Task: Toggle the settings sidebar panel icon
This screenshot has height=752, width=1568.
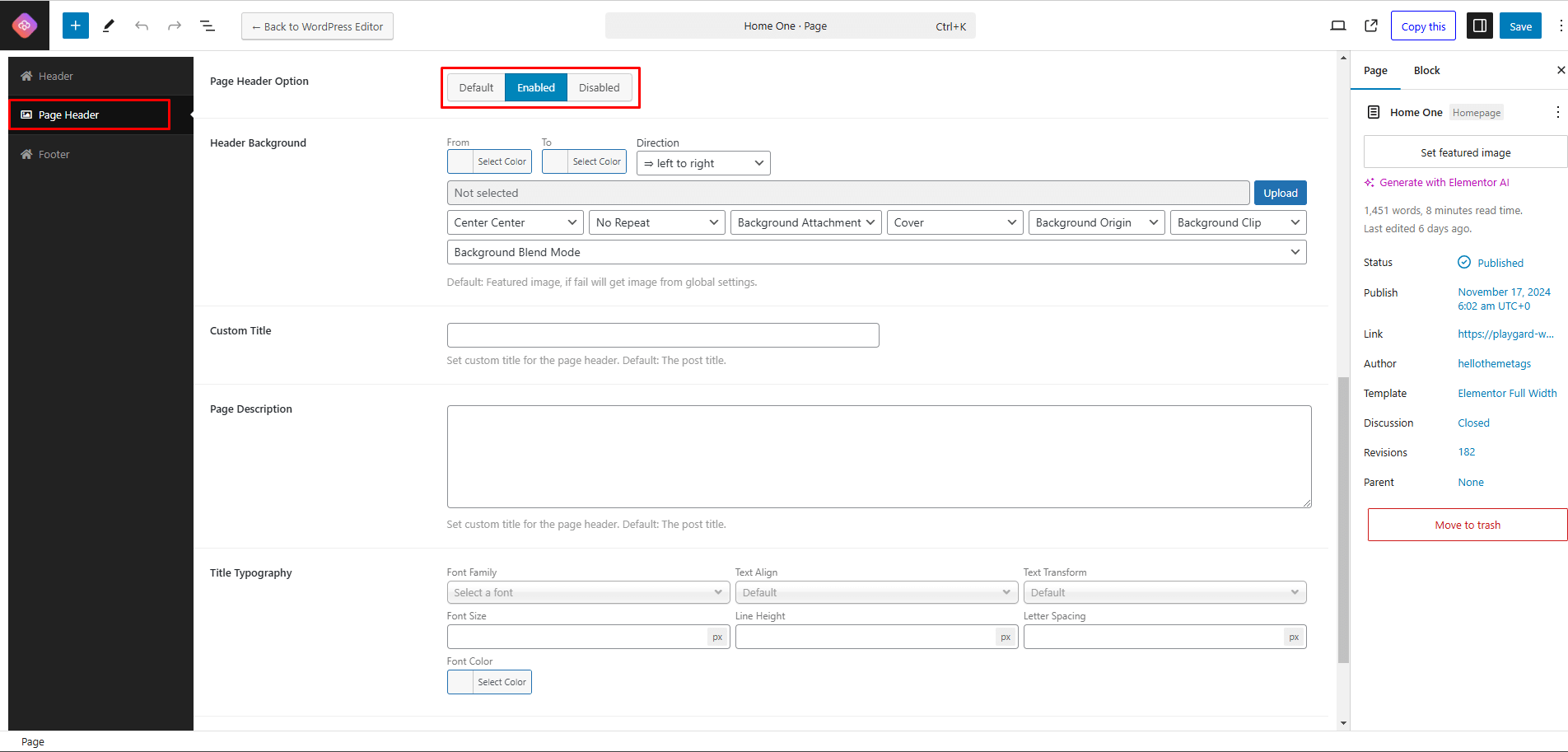Action: tap(1480, 26)
